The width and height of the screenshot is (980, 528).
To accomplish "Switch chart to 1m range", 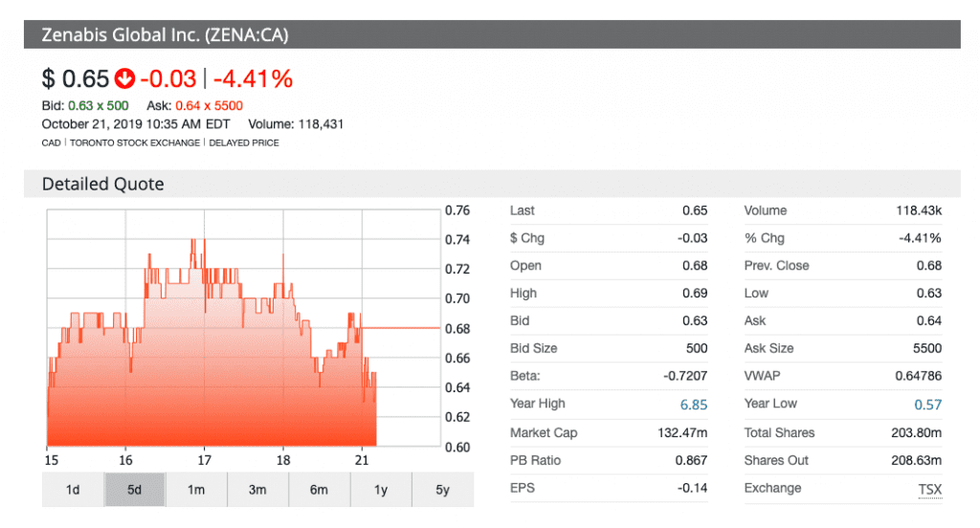I will [x=196, y=489].
